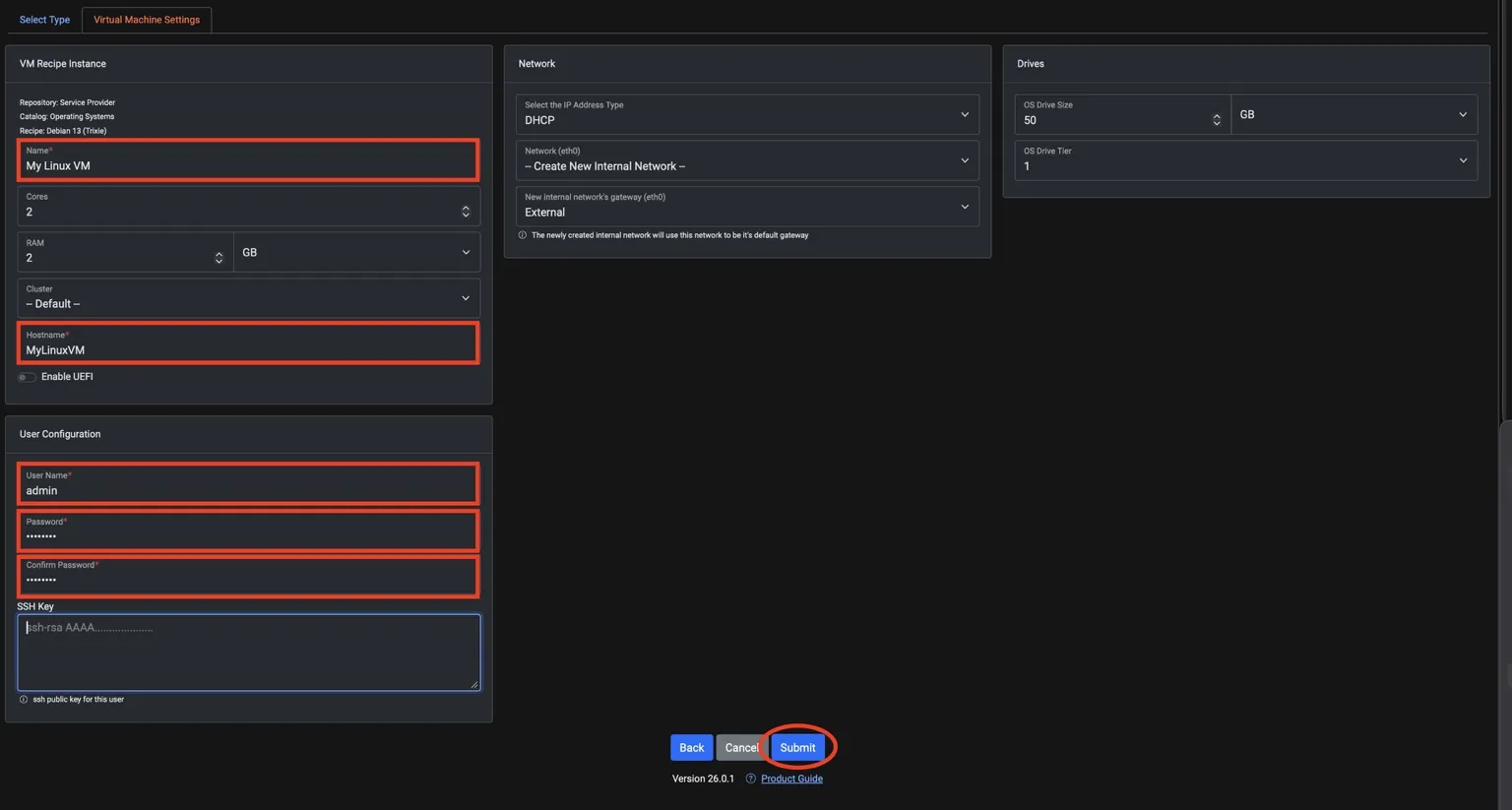Open the RAM unit dropdown showing GB

(x=466, y=252)
